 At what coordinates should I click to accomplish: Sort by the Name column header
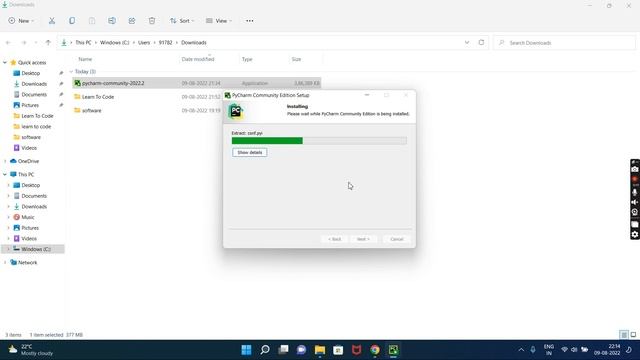(85, 59)
